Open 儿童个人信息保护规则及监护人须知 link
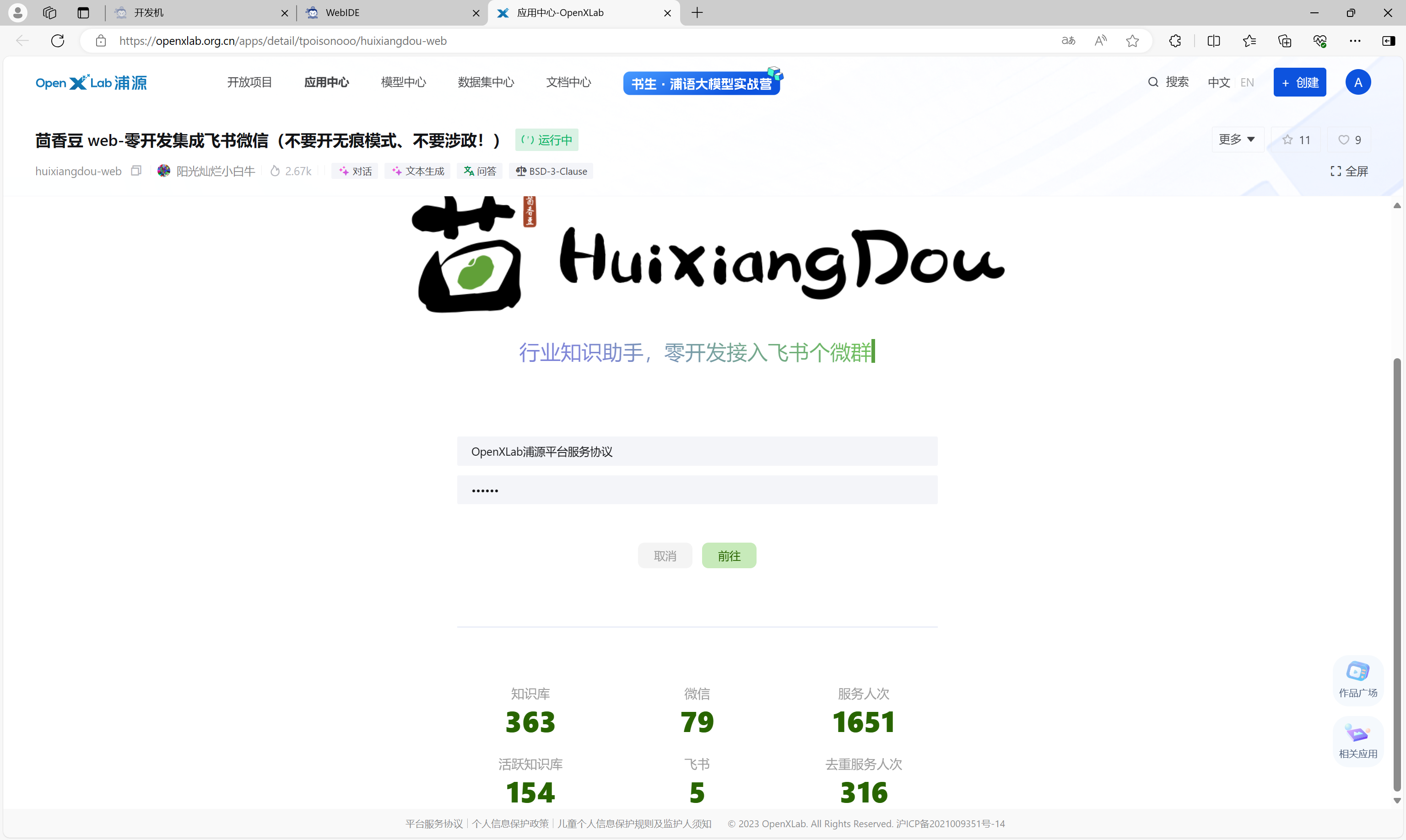This screenshot has width=1406, height=840. 634,824
